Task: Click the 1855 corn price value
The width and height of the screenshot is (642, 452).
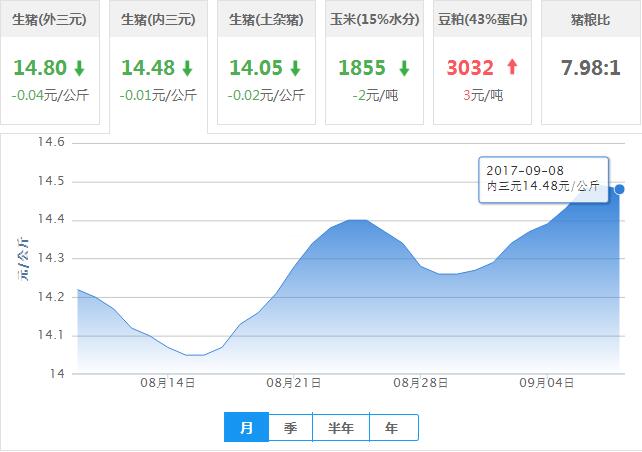Action: [362, 68]
